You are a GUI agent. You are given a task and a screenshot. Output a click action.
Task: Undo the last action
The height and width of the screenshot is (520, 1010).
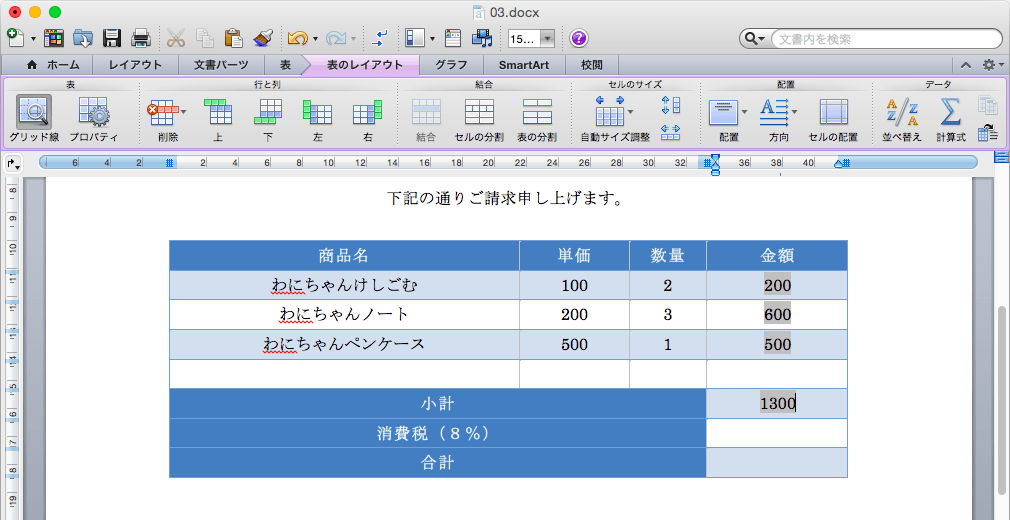tap(298, 39)
